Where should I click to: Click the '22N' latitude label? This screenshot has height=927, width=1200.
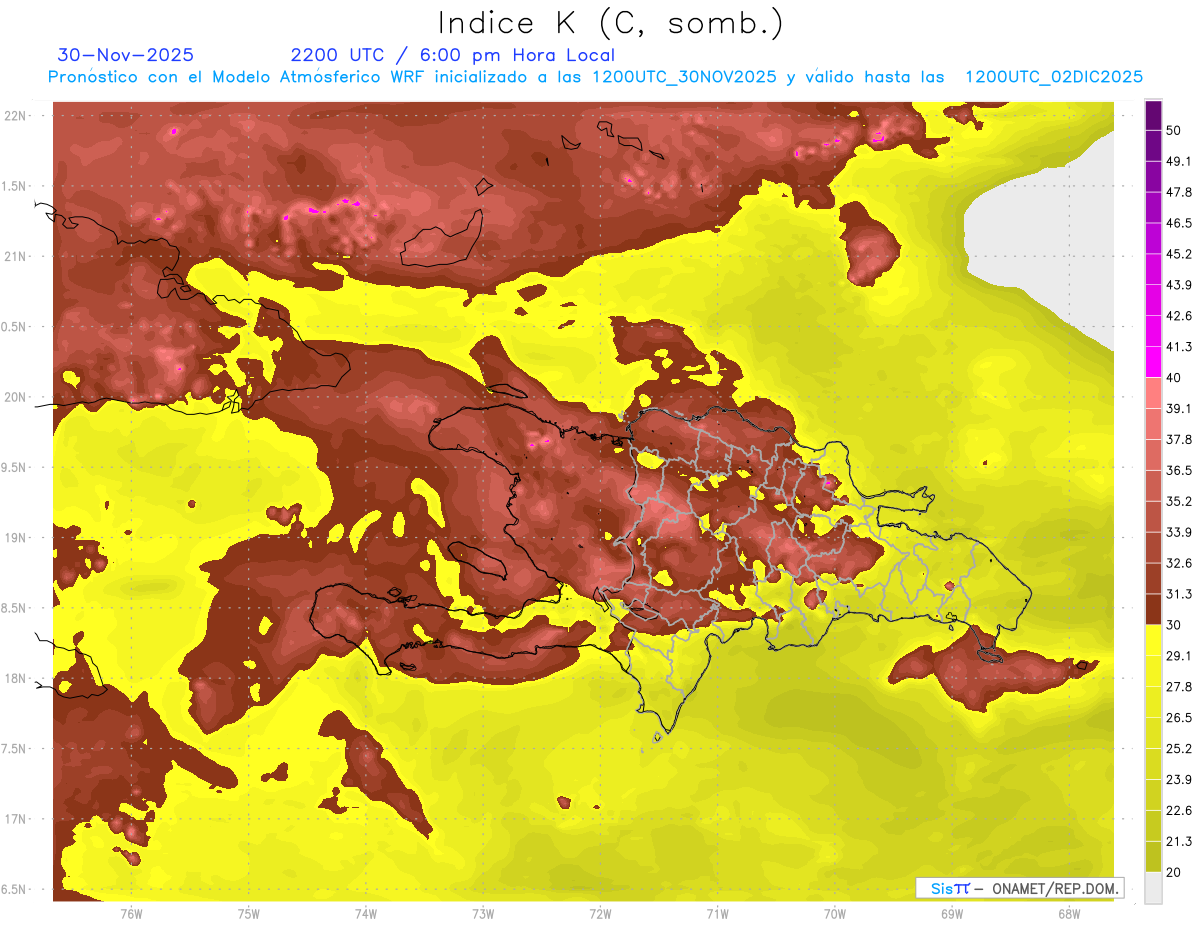pyautogui.click(x=16, y=116)
